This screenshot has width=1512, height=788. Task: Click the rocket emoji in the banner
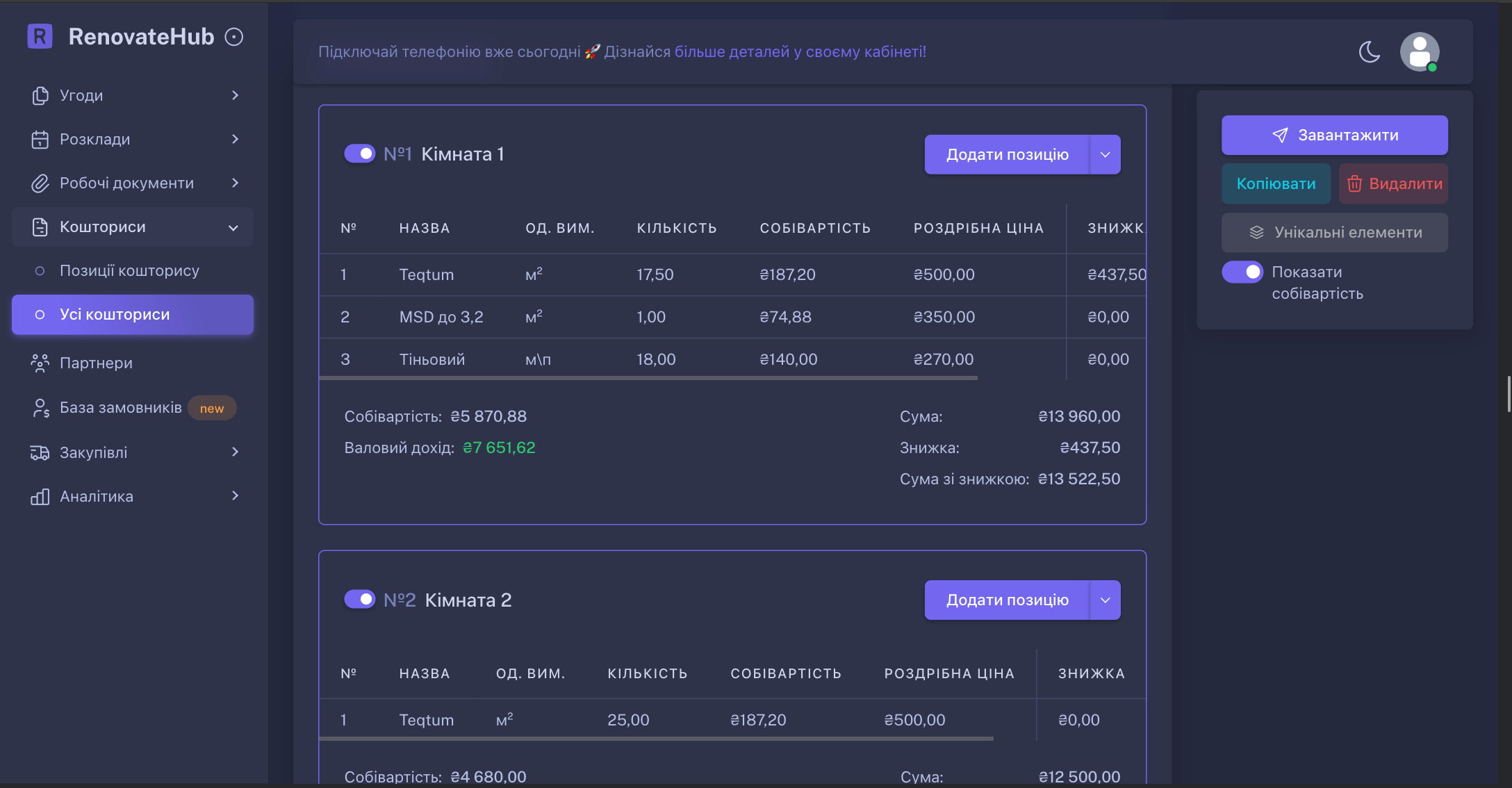(x=592, y=51)
